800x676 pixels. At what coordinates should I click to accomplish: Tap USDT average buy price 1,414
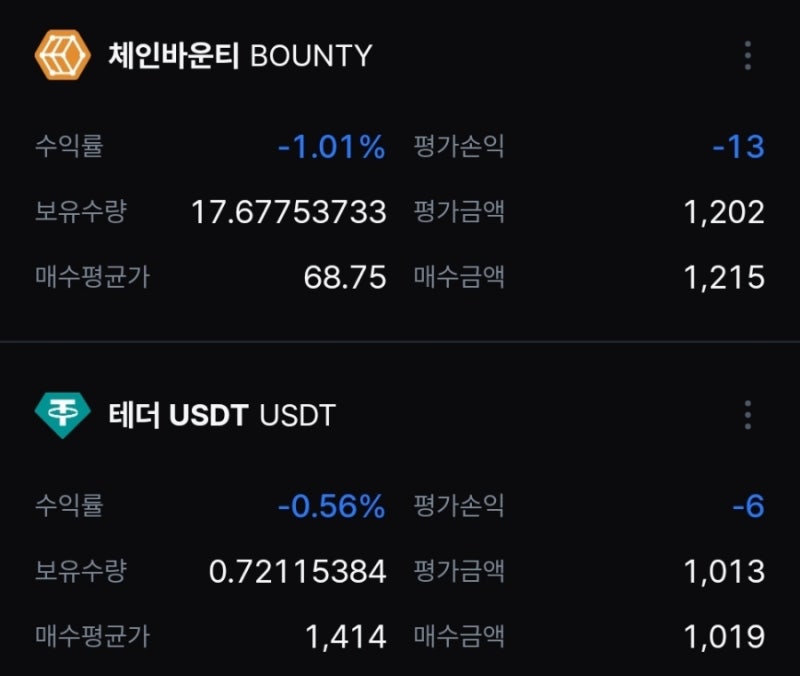[346, 635]
